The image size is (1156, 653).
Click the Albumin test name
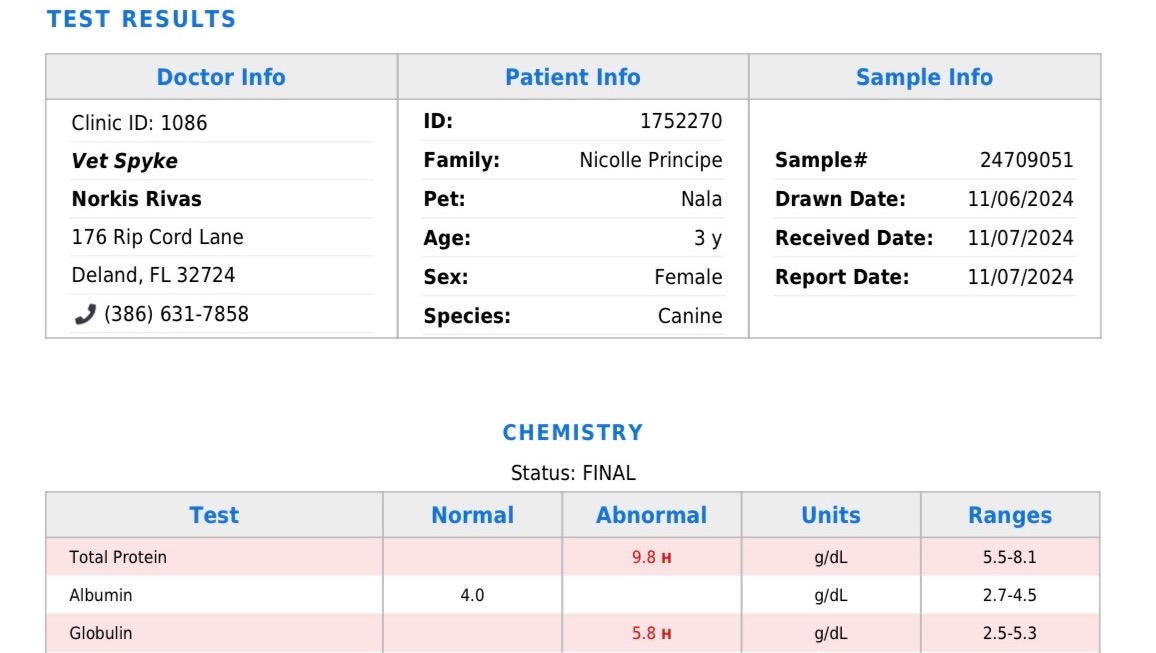tap(101, 595)
